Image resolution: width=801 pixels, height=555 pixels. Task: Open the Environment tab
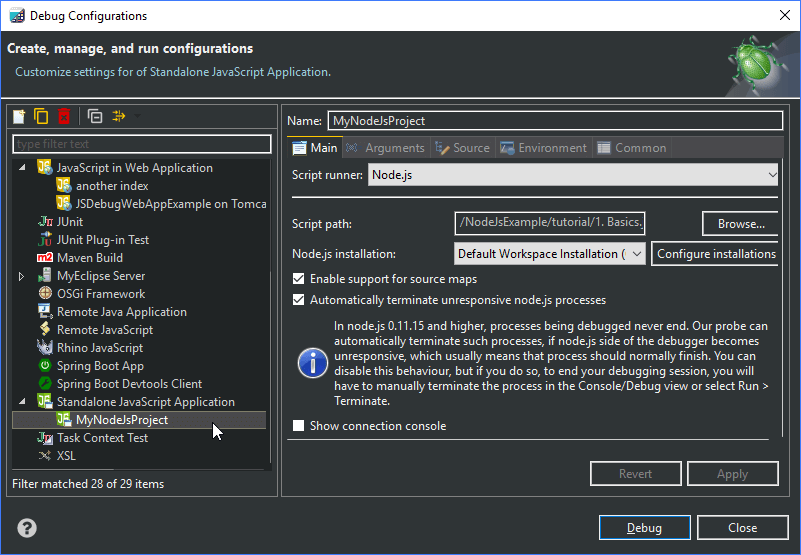(x=544, y=148)
